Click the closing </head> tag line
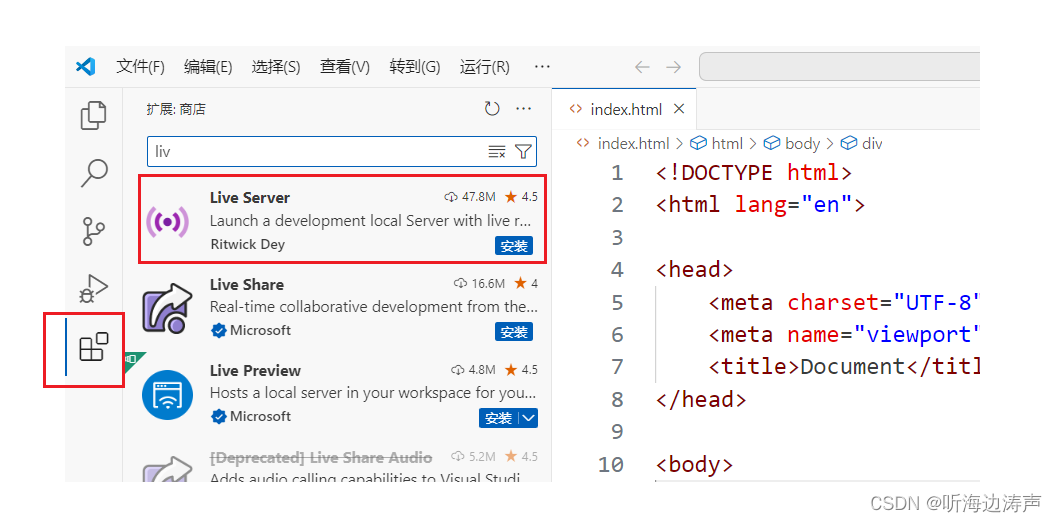The image size is (1057, 522). point(701,399)
